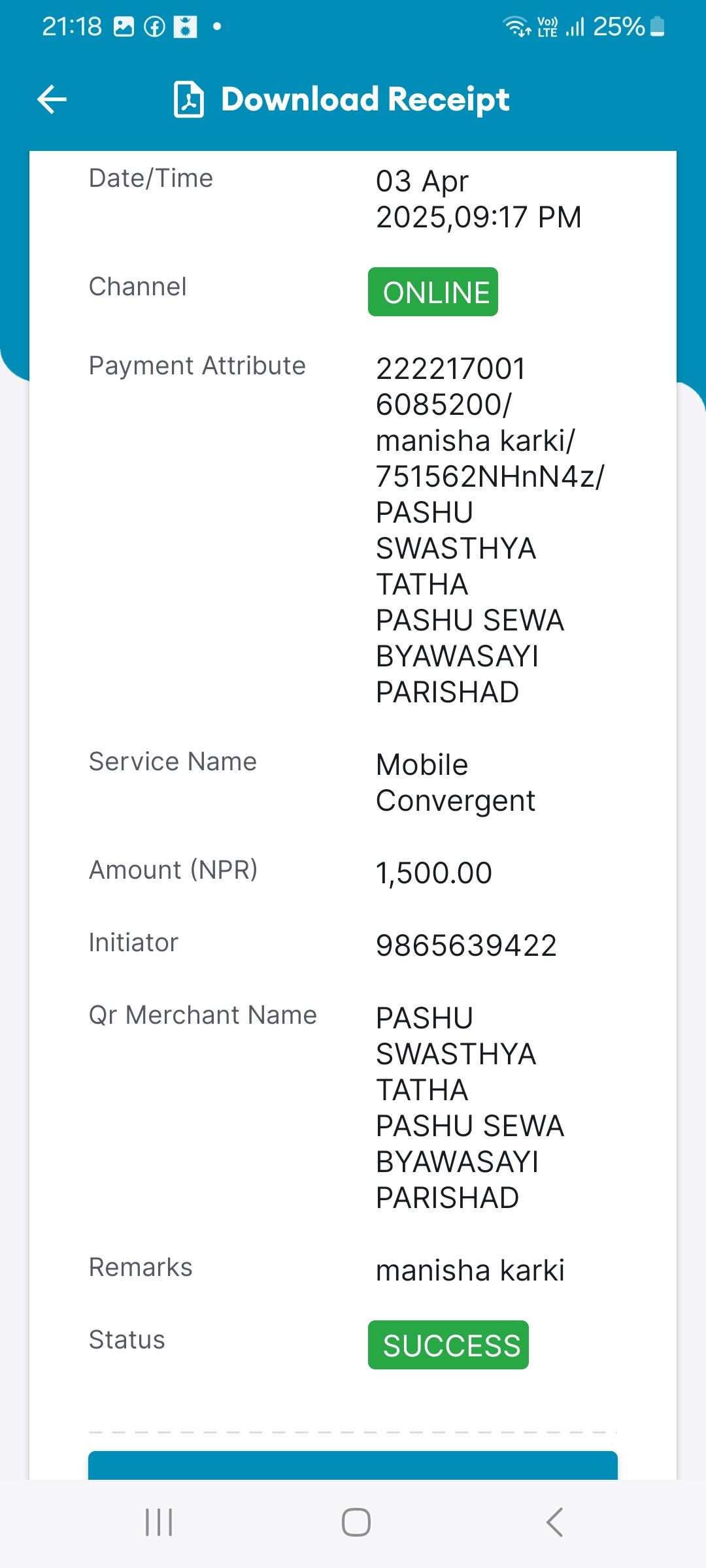Tap the Qr Merchant Name label

(x=203, y=1015)
